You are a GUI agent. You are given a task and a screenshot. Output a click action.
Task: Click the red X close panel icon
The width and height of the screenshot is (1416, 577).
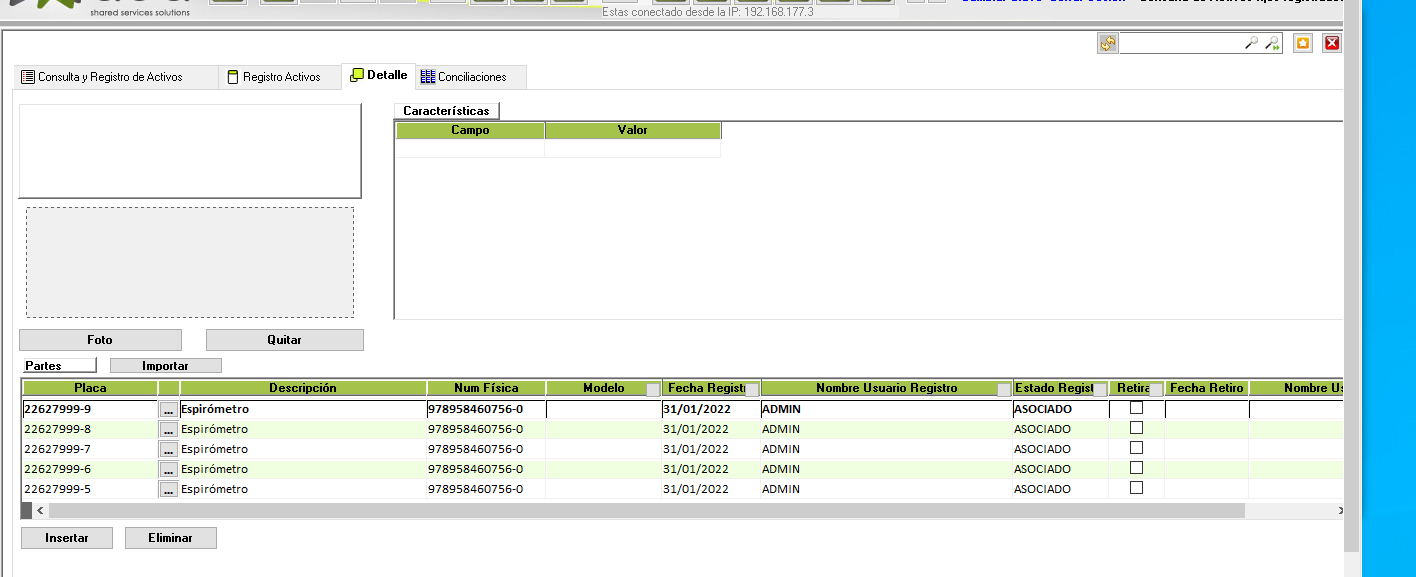pyautogui.click(x=1331, y=43)
